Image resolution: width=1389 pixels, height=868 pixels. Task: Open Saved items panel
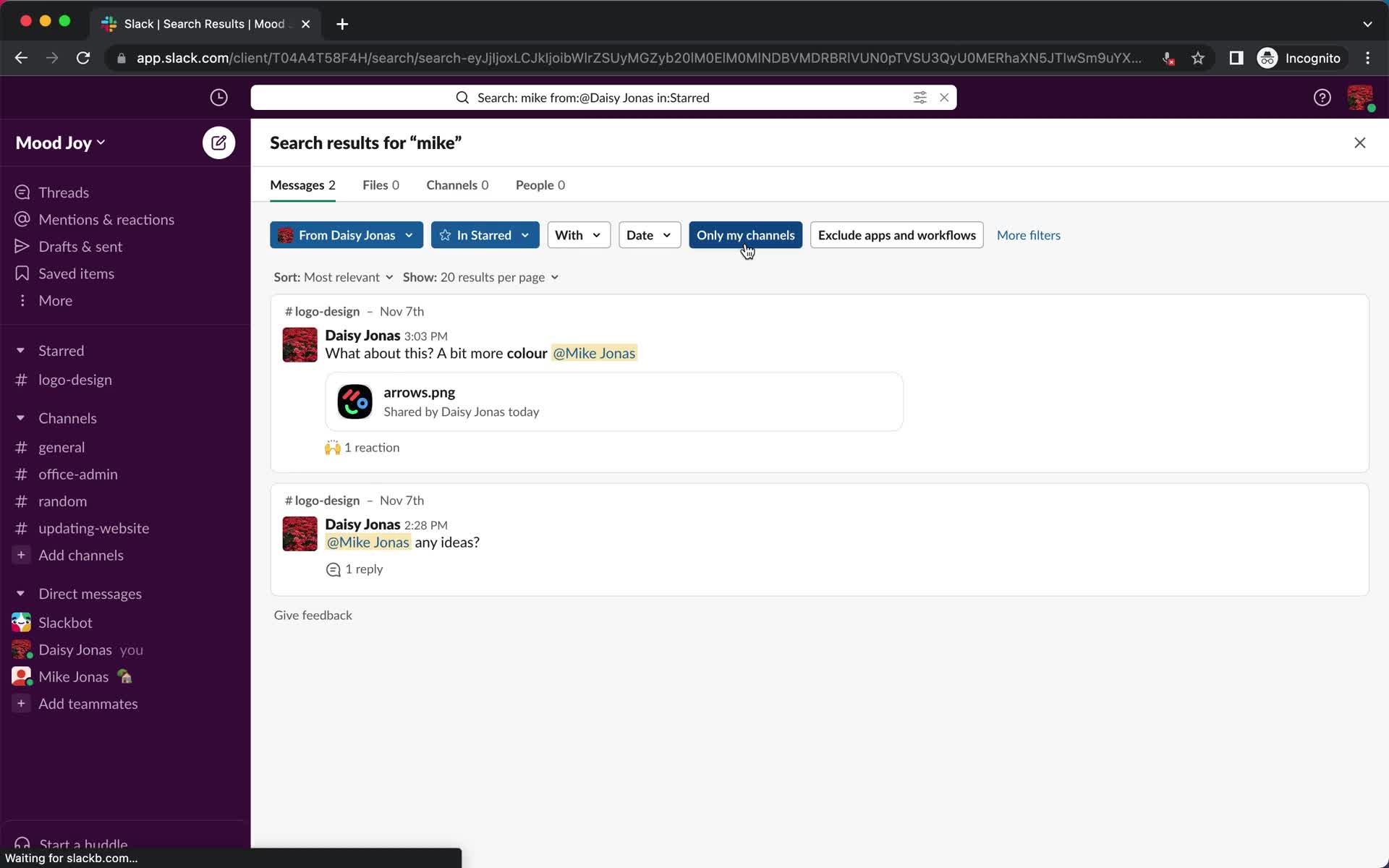(76, 273)
